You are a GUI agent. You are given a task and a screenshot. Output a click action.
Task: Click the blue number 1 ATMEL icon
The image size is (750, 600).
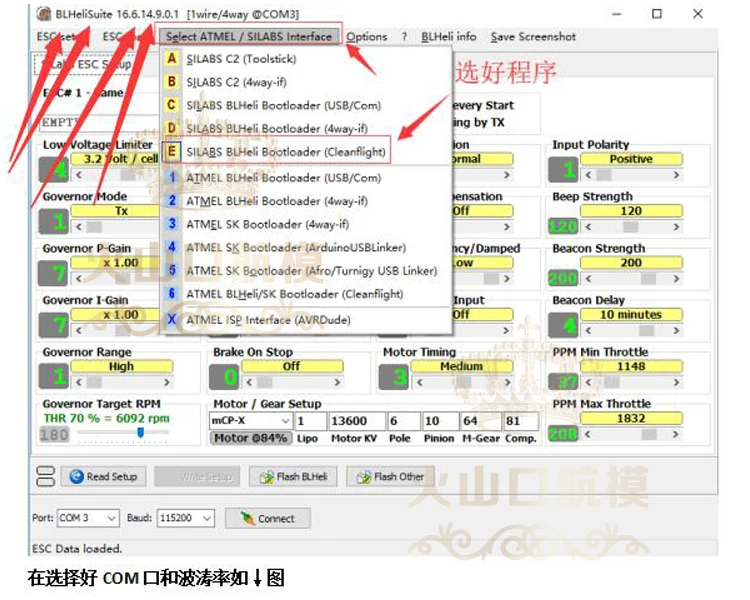coord(172,178)
